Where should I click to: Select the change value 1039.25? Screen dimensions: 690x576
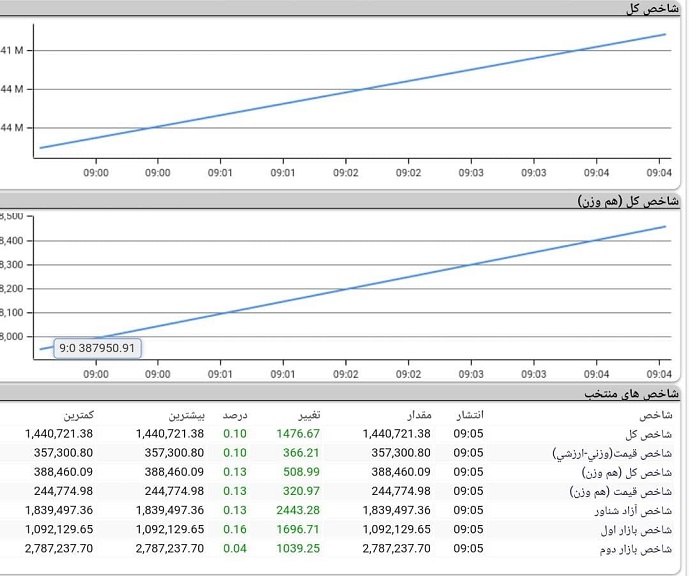298,548
